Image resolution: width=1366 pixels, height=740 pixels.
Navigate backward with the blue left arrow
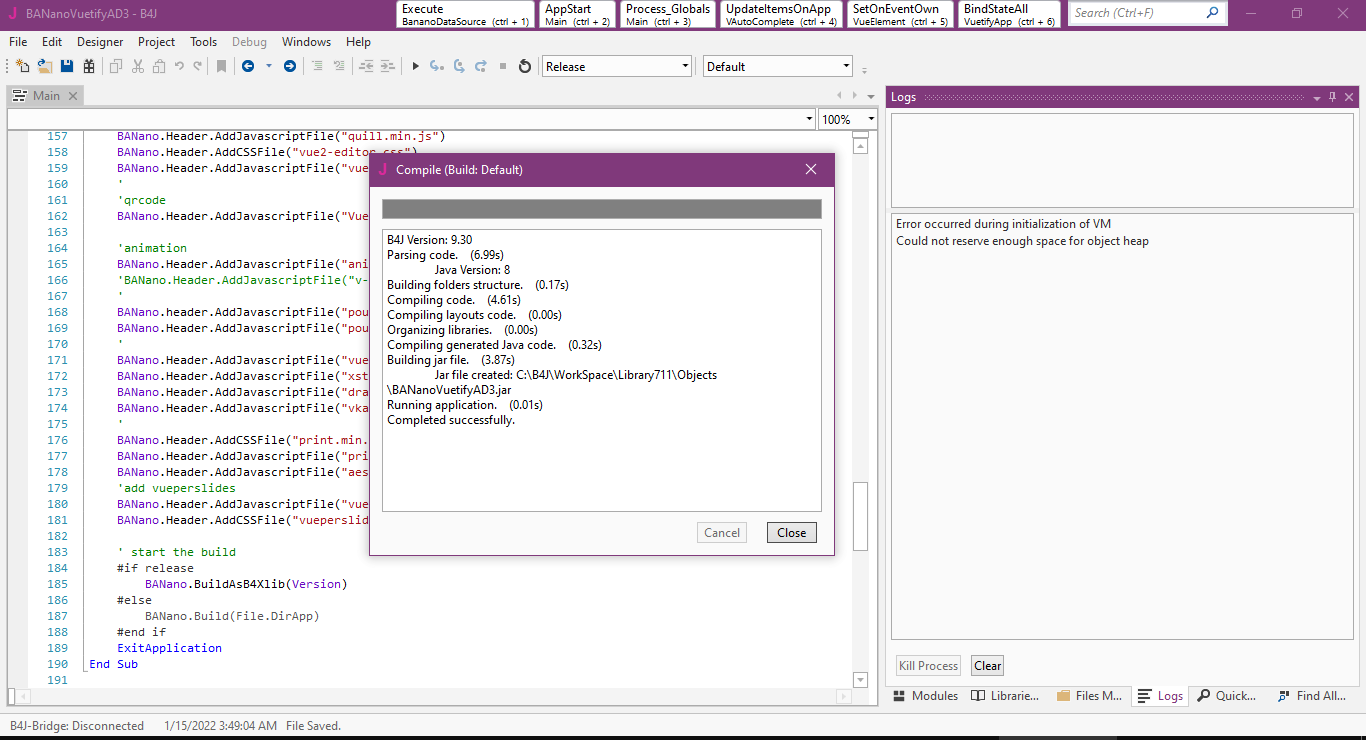tap(247, 67)
